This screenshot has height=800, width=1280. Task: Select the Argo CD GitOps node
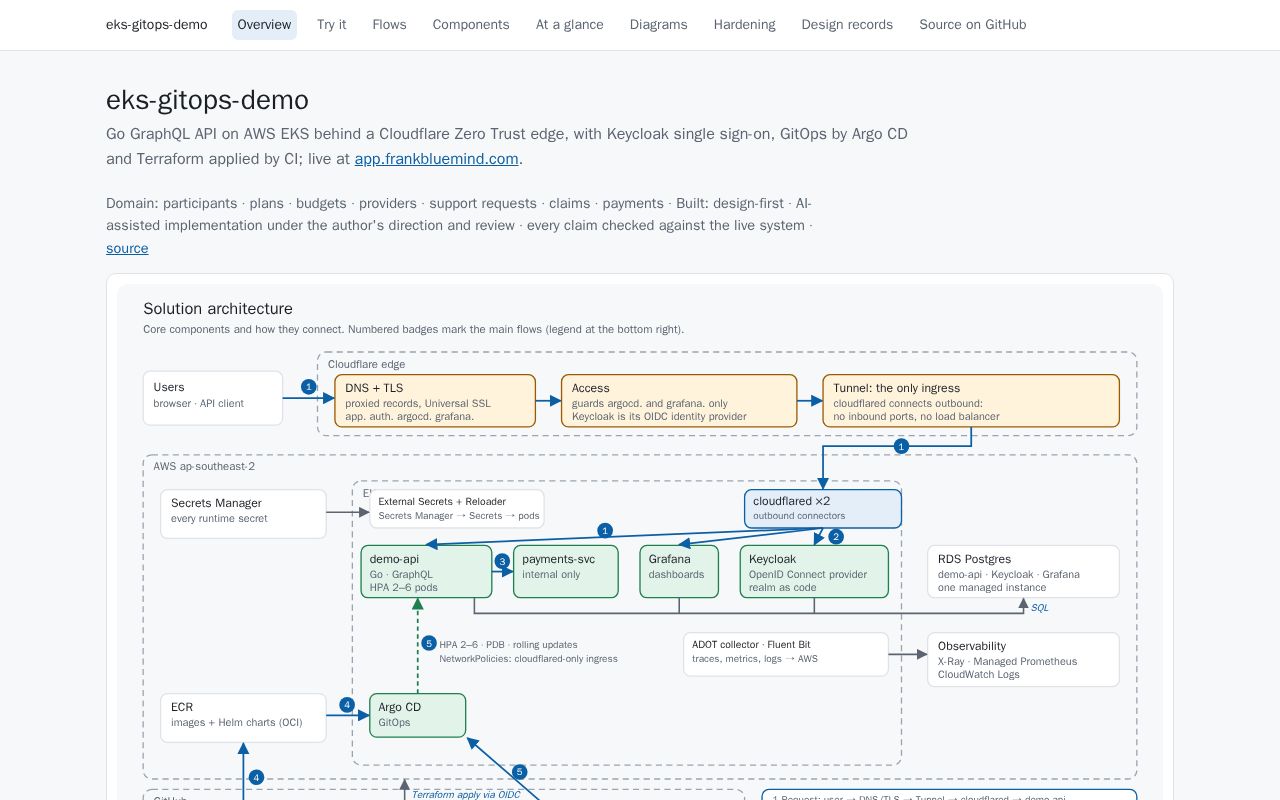[x=418, y=715]
